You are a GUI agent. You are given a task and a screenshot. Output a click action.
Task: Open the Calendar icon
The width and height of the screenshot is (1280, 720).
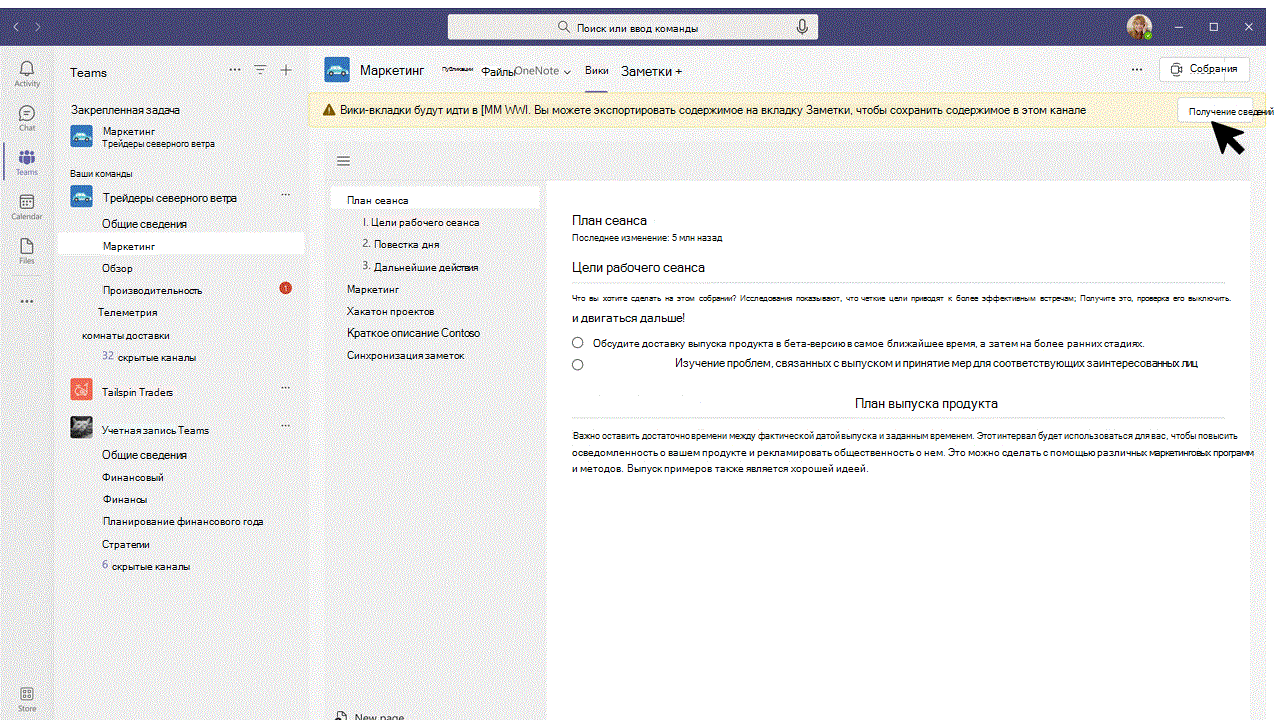click(27, 207)
